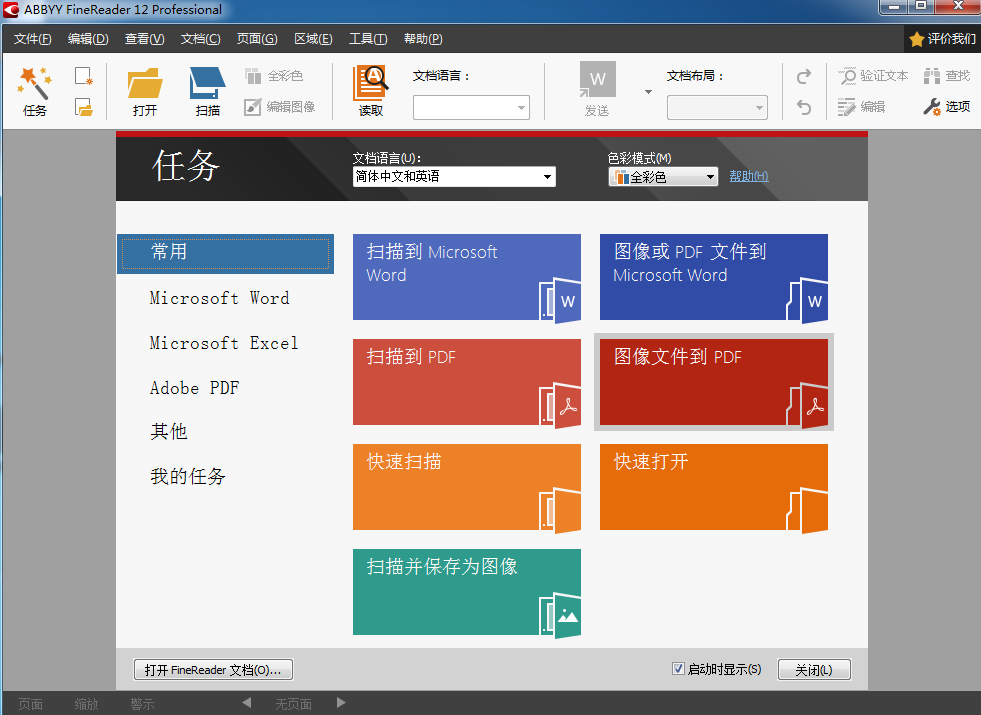Switch to the Microsoft Excel task category
This screenshot has width=981, height=715.
(x=222, y=343)
